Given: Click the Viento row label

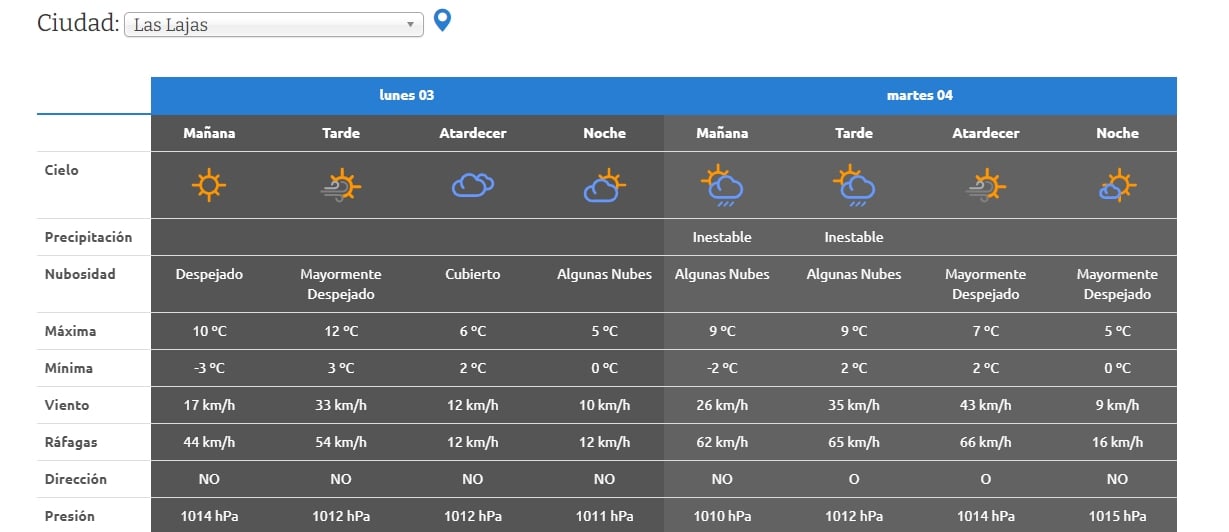Looking at the screenshot, I should pyautogui.click(x=66, y=405).
